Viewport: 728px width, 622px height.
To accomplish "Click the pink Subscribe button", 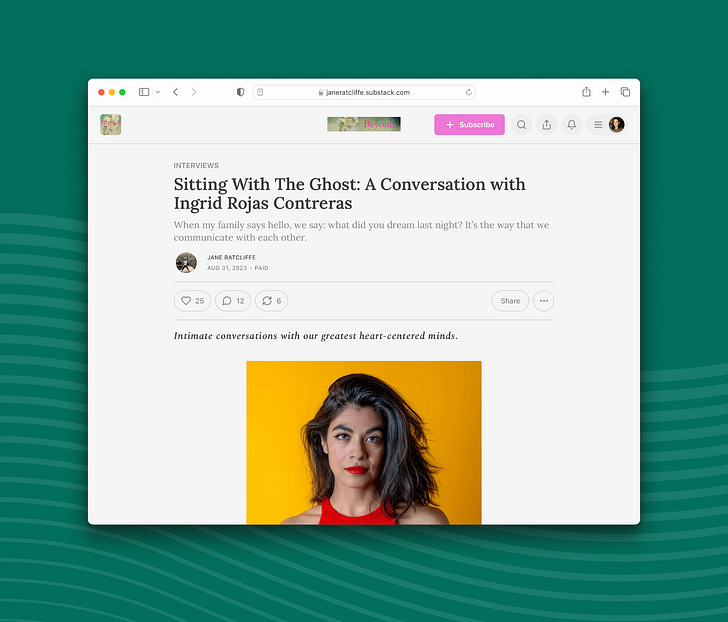I will pyautogui.click(x=469, y=124).
